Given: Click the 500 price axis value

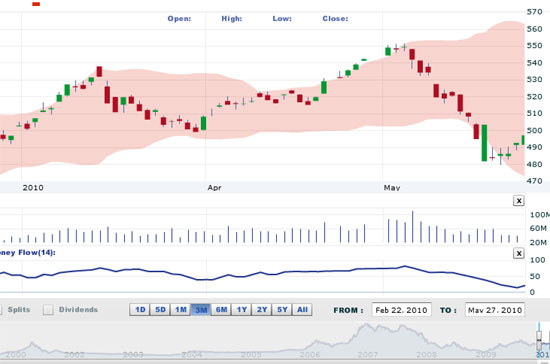Looking at the screenshot, I should coord(535,130).
